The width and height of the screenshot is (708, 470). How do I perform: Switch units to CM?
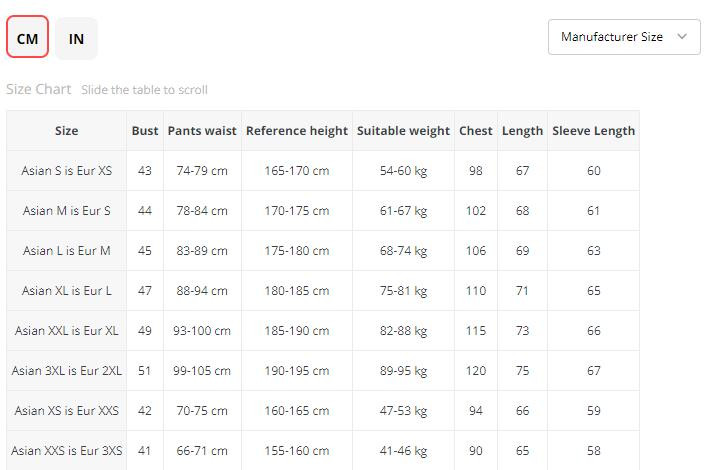click(27, 39)
